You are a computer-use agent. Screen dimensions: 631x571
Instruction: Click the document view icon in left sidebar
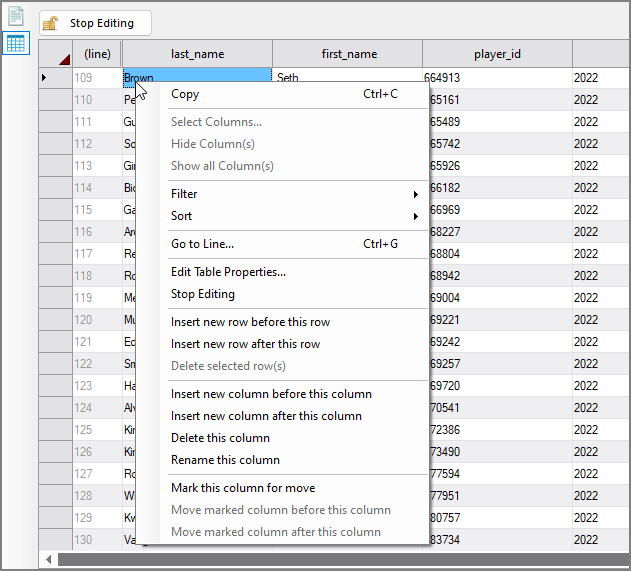pyautogui.click(x=15, y=16)
